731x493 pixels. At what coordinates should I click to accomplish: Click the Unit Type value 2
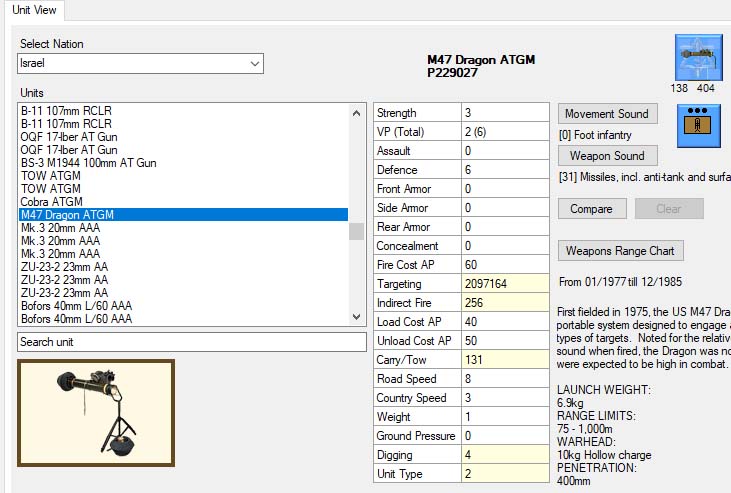point(505,474)
